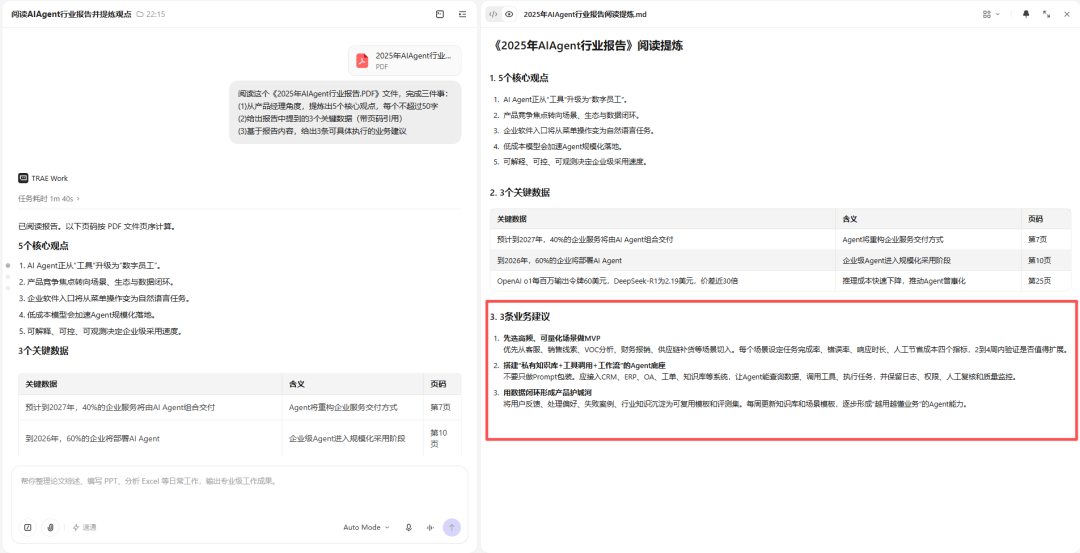The image size is (1080, 553).
Task: Click the TRAE Work agent icon
Action: click(23, 178)
